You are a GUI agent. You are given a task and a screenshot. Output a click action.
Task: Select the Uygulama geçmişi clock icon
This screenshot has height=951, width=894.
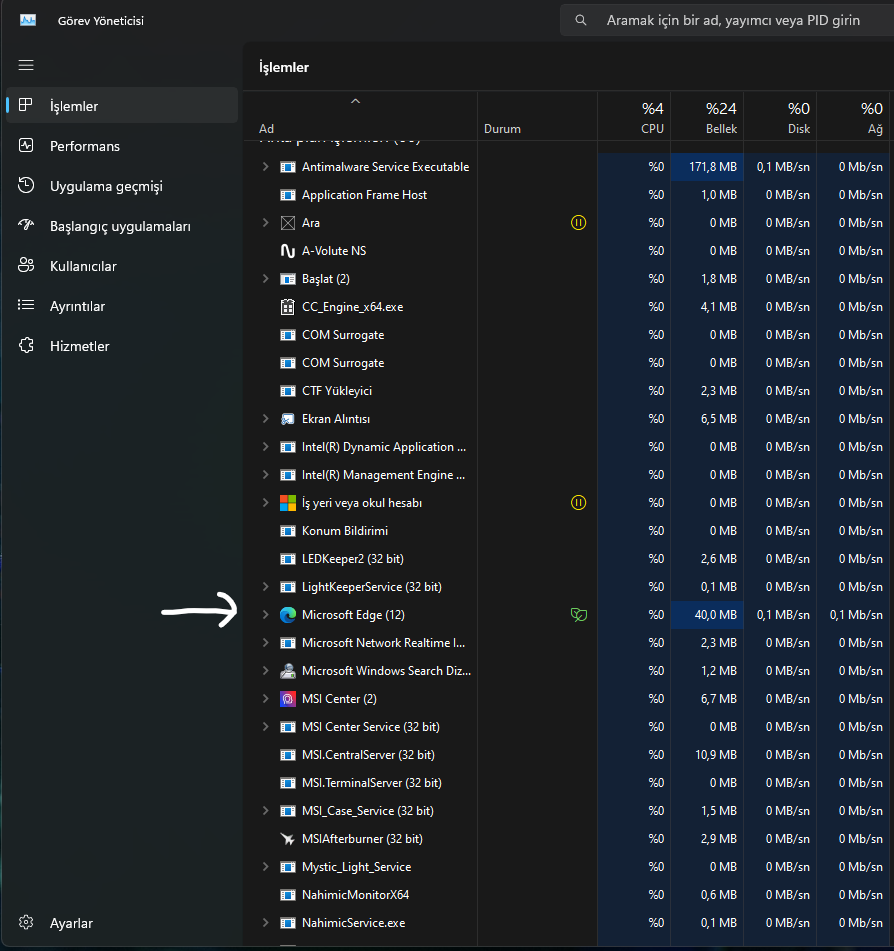click(x=25, y=186)
